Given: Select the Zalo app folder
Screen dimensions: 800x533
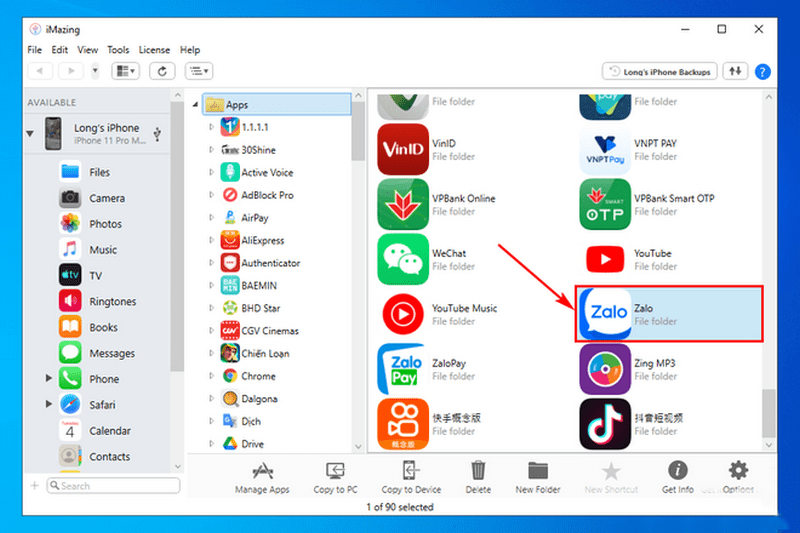Looking at the screenshot, I should pos(669,314).
